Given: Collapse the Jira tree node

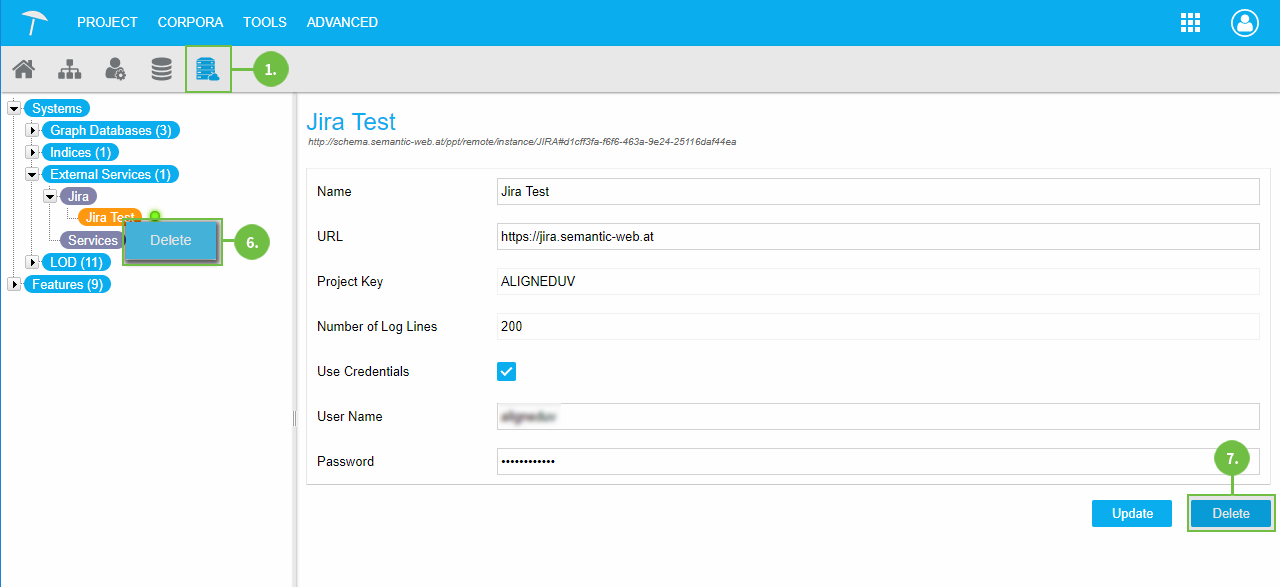Looking at the screenshot, I should coord(50,196).
